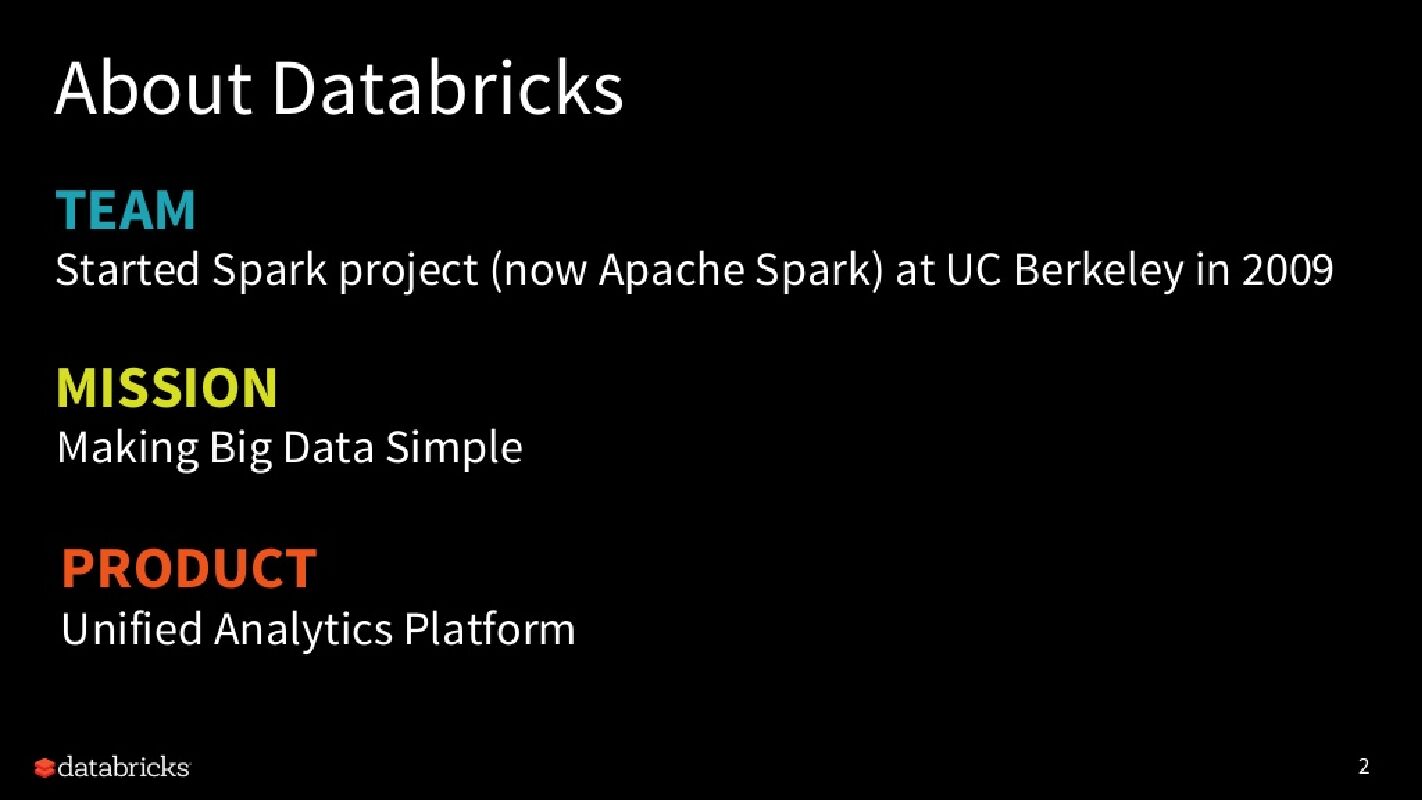Click the red Databricks logo icon
This screenshot has height=800, width=1422.
click(x=44, y=768)
